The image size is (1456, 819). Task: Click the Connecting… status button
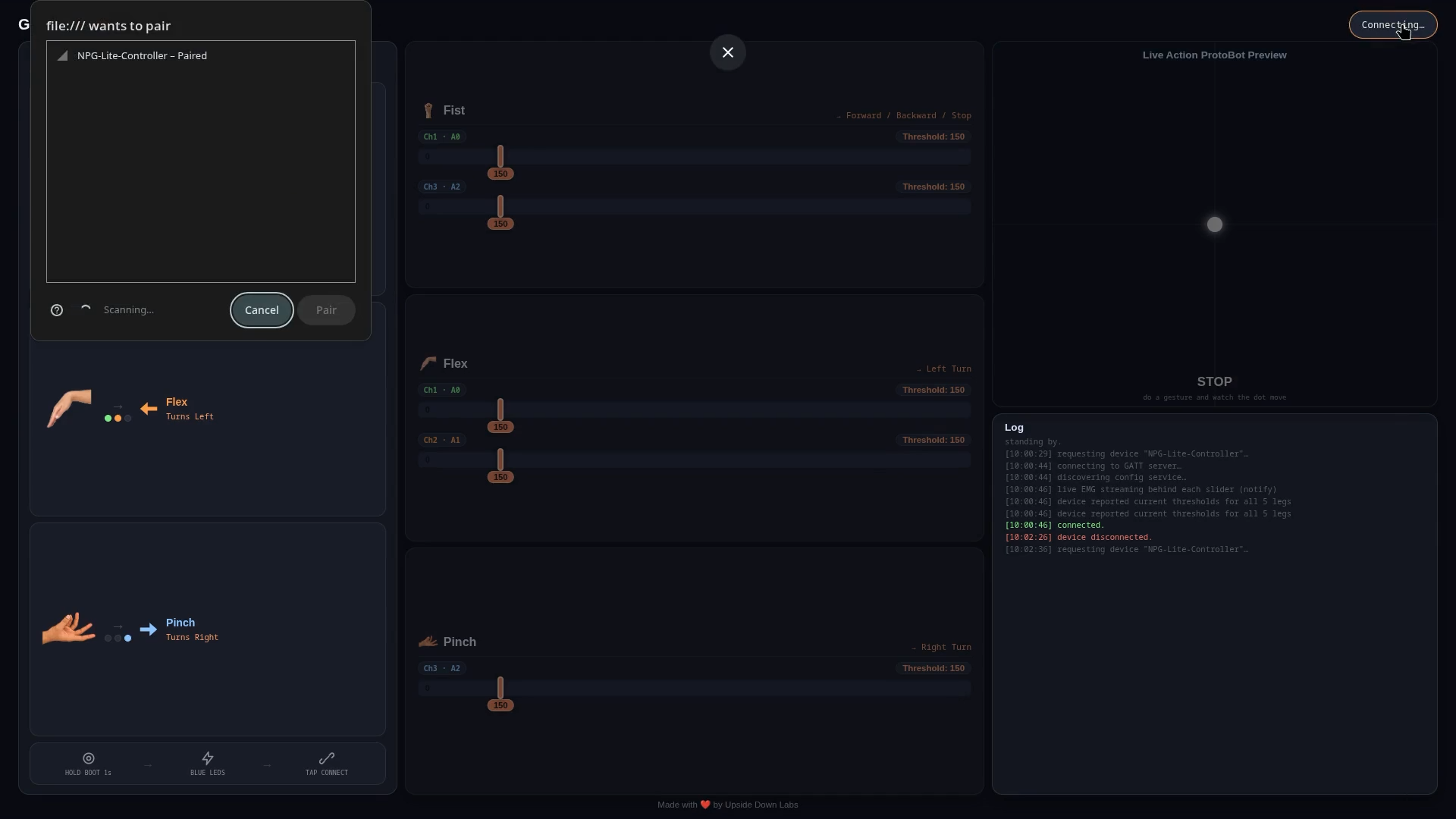tap(1393, 24)
